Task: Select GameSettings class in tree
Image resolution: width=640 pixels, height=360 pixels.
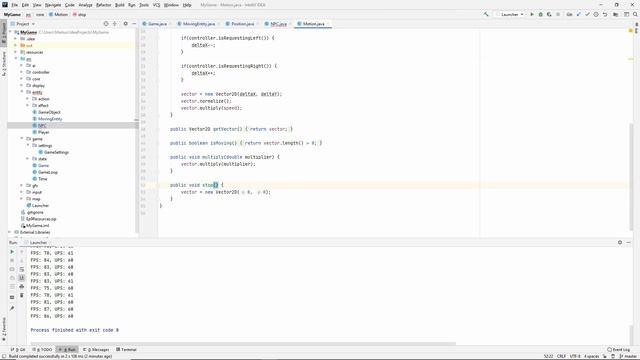Action: pos(56,152)
